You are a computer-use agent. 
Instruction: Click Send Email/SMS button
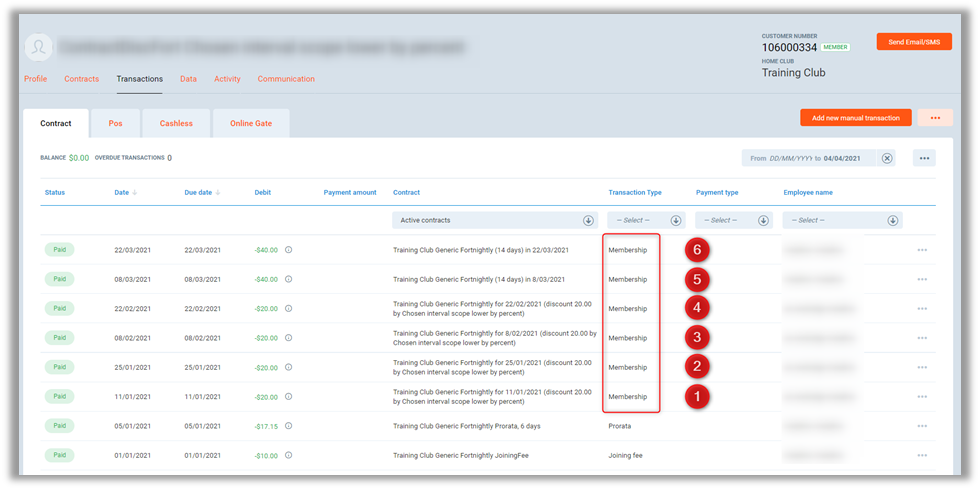click(x=914, y=42)
